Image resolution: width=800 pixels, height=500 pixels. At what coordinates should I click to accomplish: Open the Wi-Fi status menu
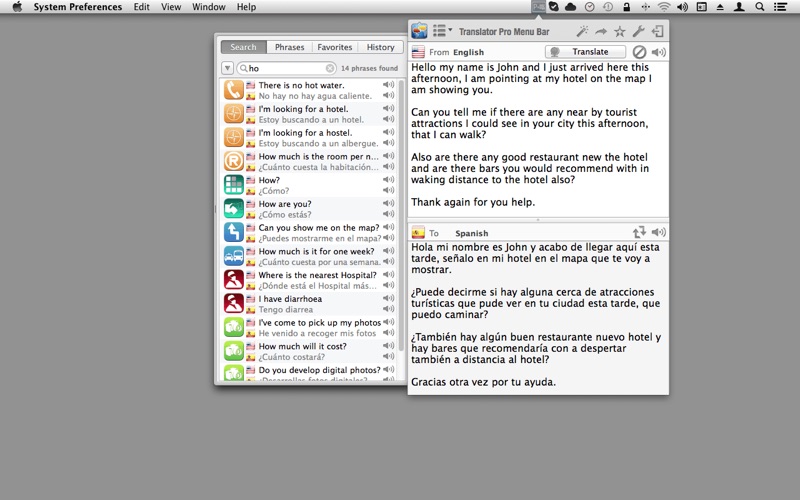click(x=664, y=7)
